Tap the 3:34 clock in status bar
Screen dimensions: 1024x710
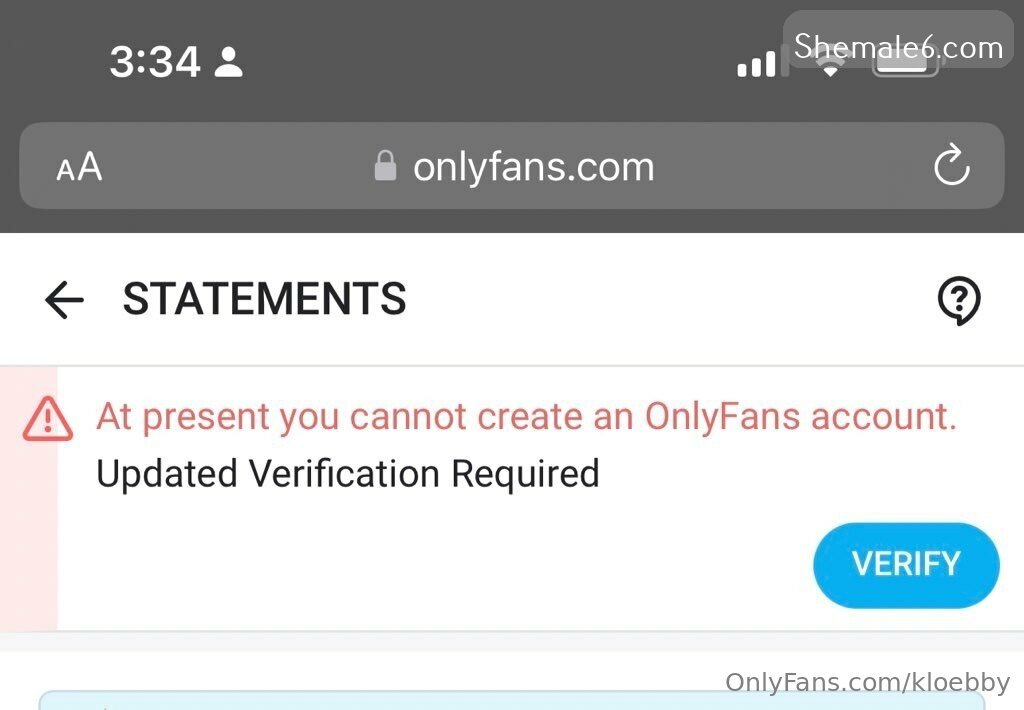tap(154, 63)
